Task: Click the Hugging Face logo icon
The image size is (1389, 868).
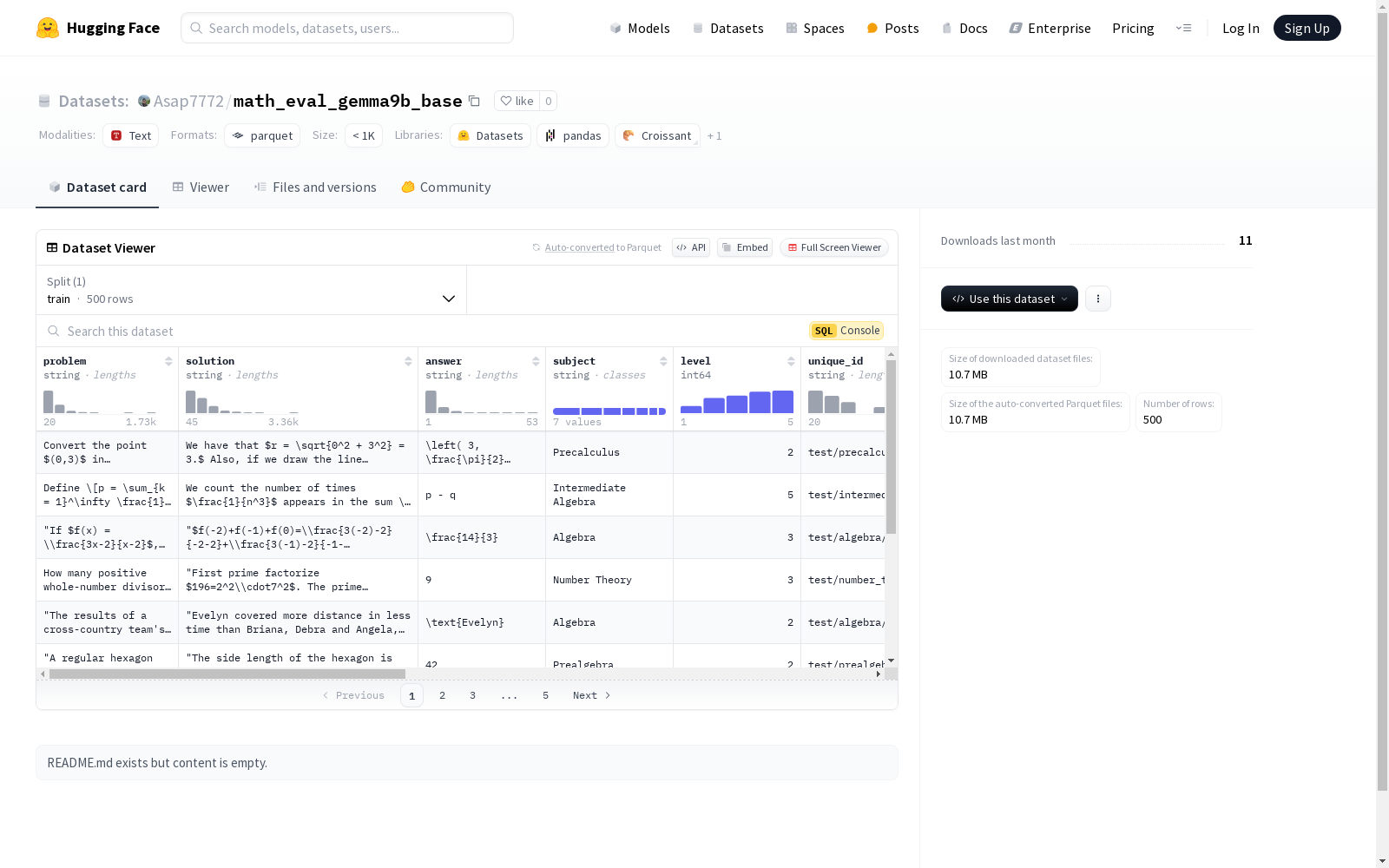Action: pyautogui.click(x=48, y=28)
